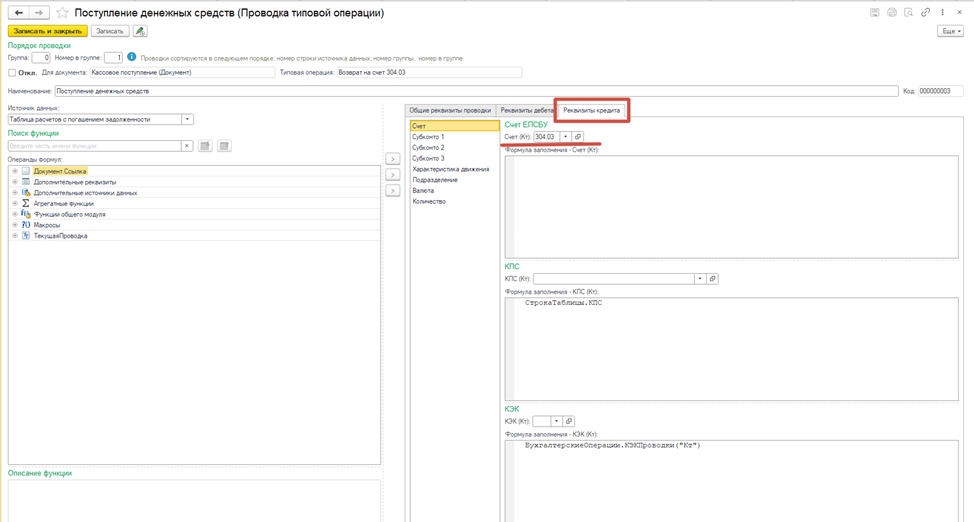Click Записать и закрыть button
The height and width of the screenshot is (522, 974).
(48, 31)
